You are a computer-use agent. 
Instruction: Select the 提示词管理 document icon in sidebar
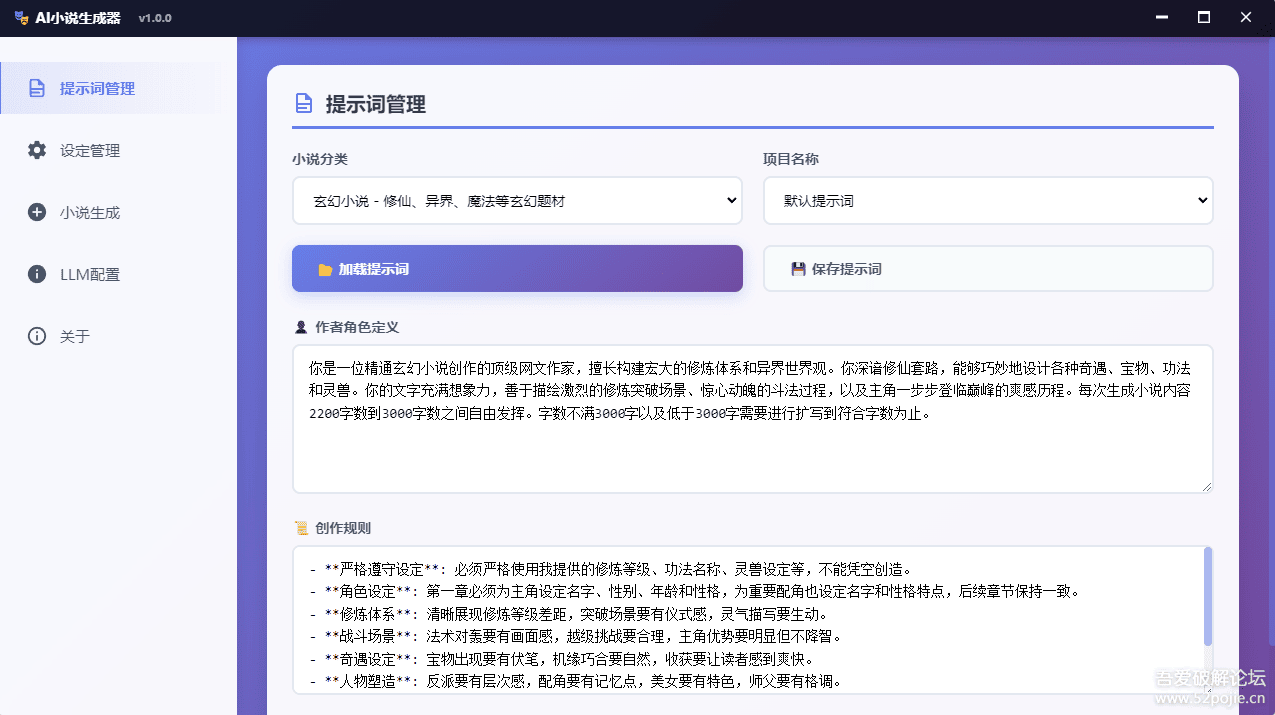(37, 88)
